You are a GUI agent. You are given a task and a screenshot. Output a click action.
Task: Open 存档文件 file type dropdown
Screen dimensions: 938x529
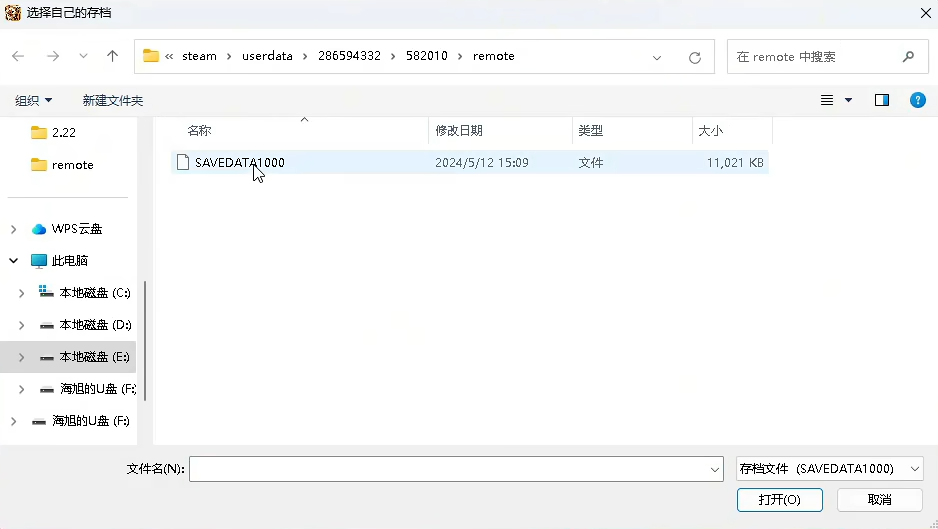(830, 469)
